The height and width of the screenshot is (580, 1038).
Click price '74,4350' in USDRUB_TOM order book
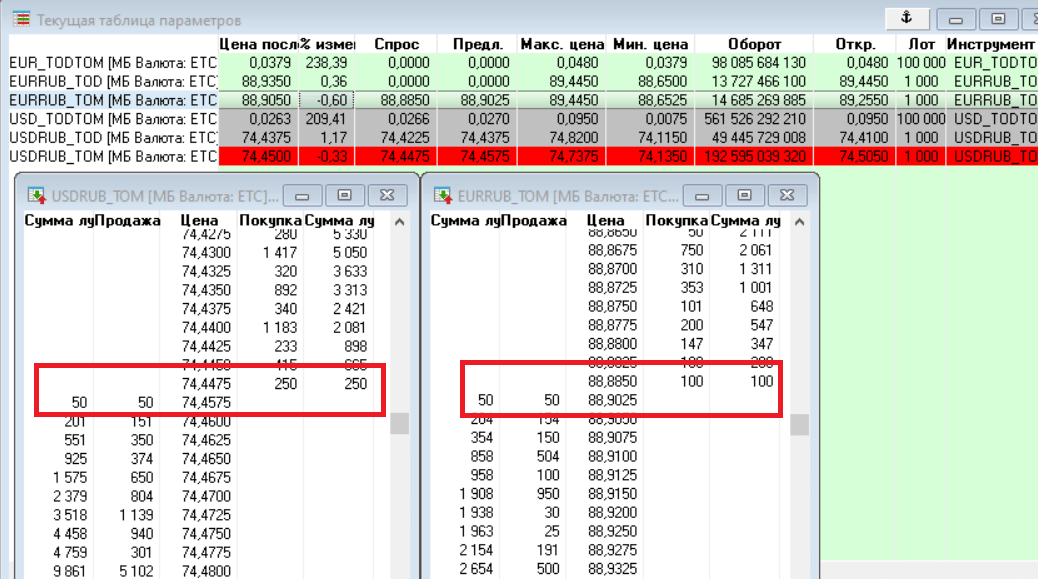[207, 290]
